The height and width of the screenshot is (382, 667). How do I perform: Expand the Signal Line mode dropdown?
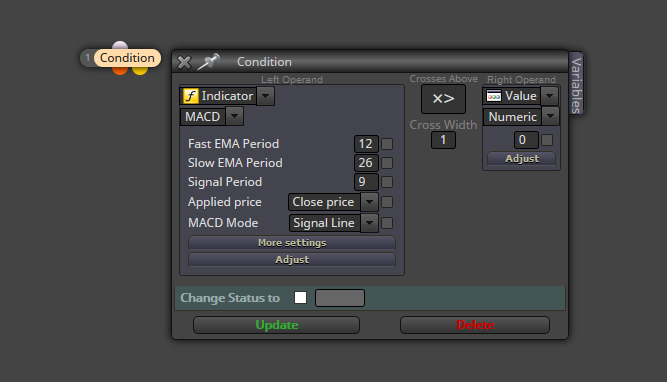pyautogui.click(x=370, y=222)
